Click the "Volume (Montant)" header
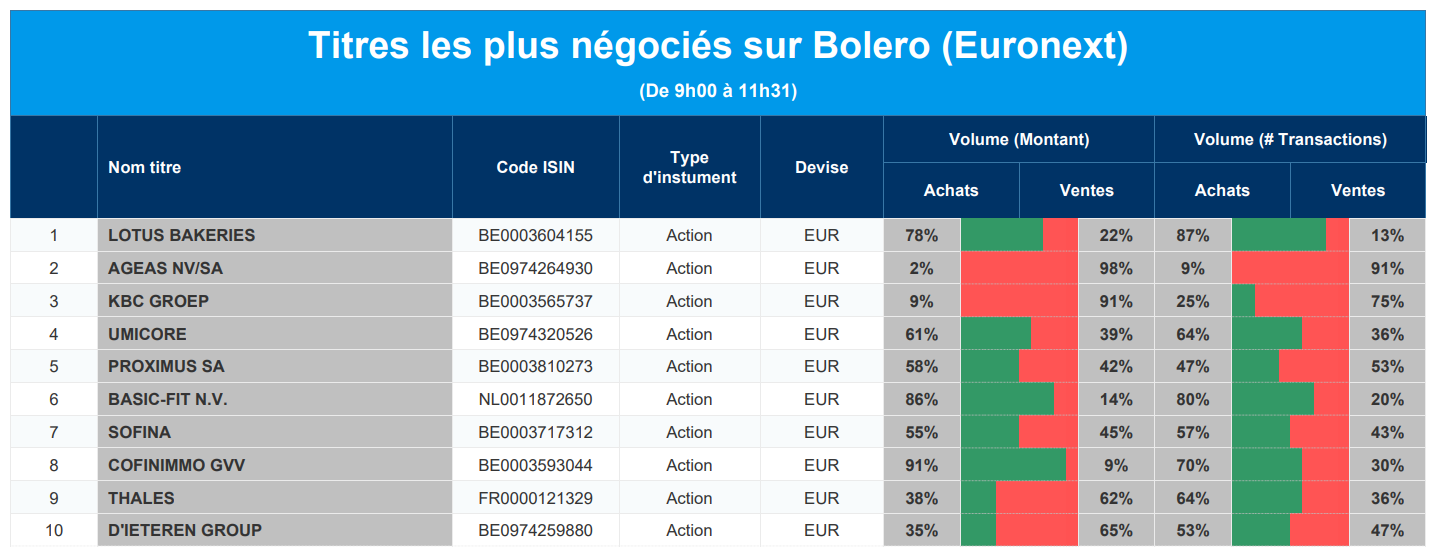Screen dimensions: 1437x557 click(1018, 140)
